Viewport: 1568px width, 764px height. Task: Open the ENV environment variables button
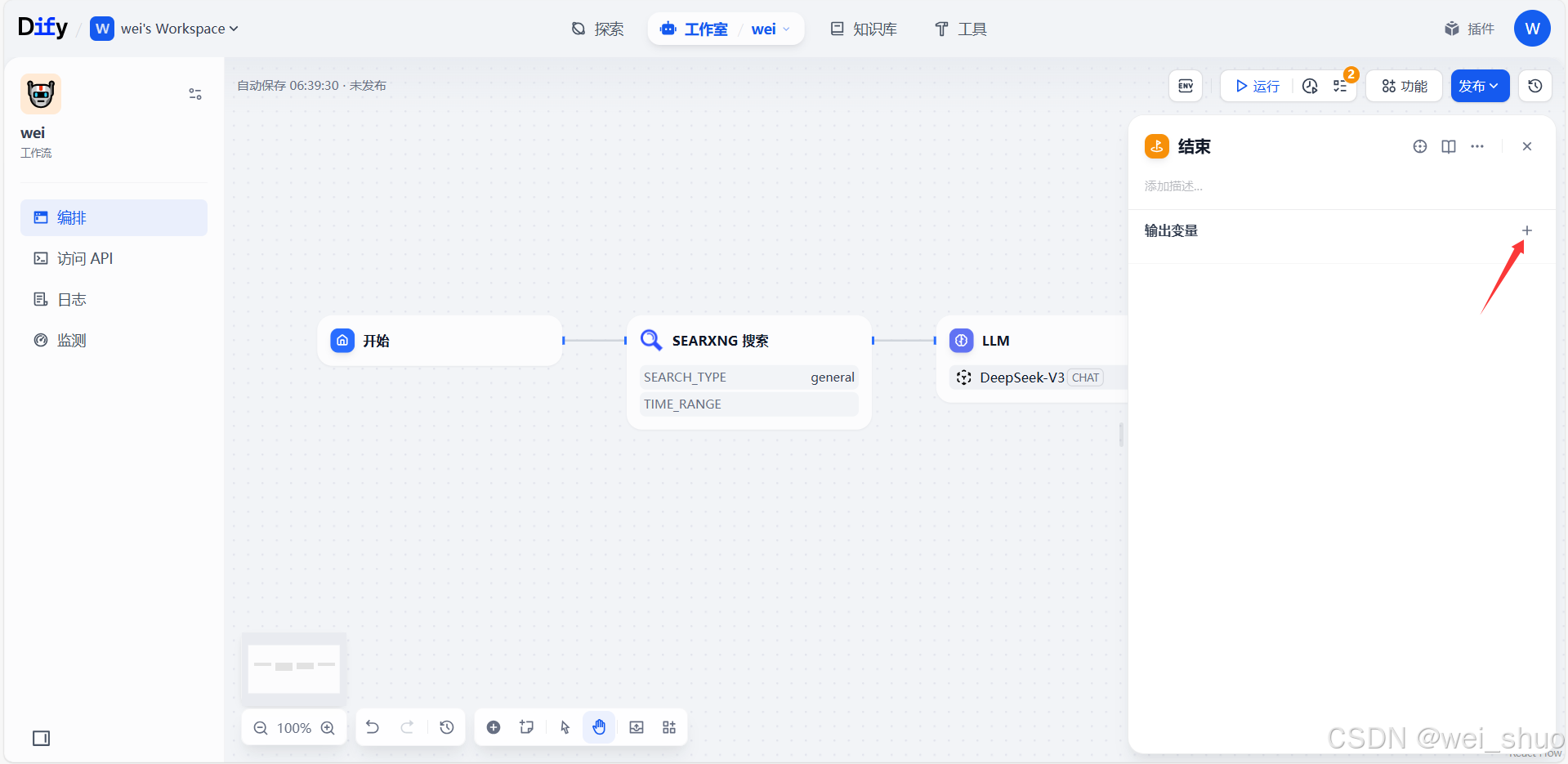click(1186, 86)
